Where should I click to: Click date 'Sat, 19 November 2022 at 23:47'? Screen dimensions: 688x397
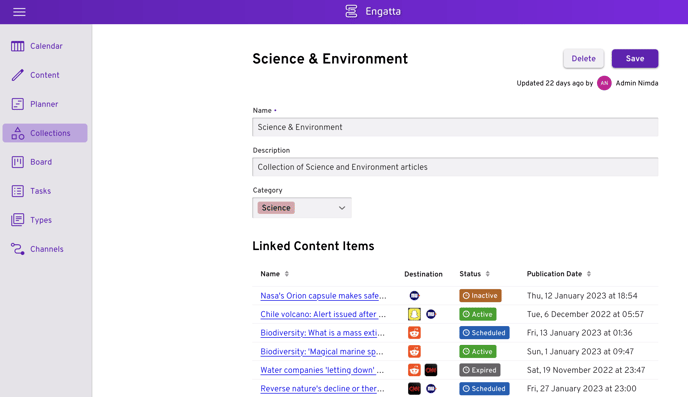click(586, 370)
